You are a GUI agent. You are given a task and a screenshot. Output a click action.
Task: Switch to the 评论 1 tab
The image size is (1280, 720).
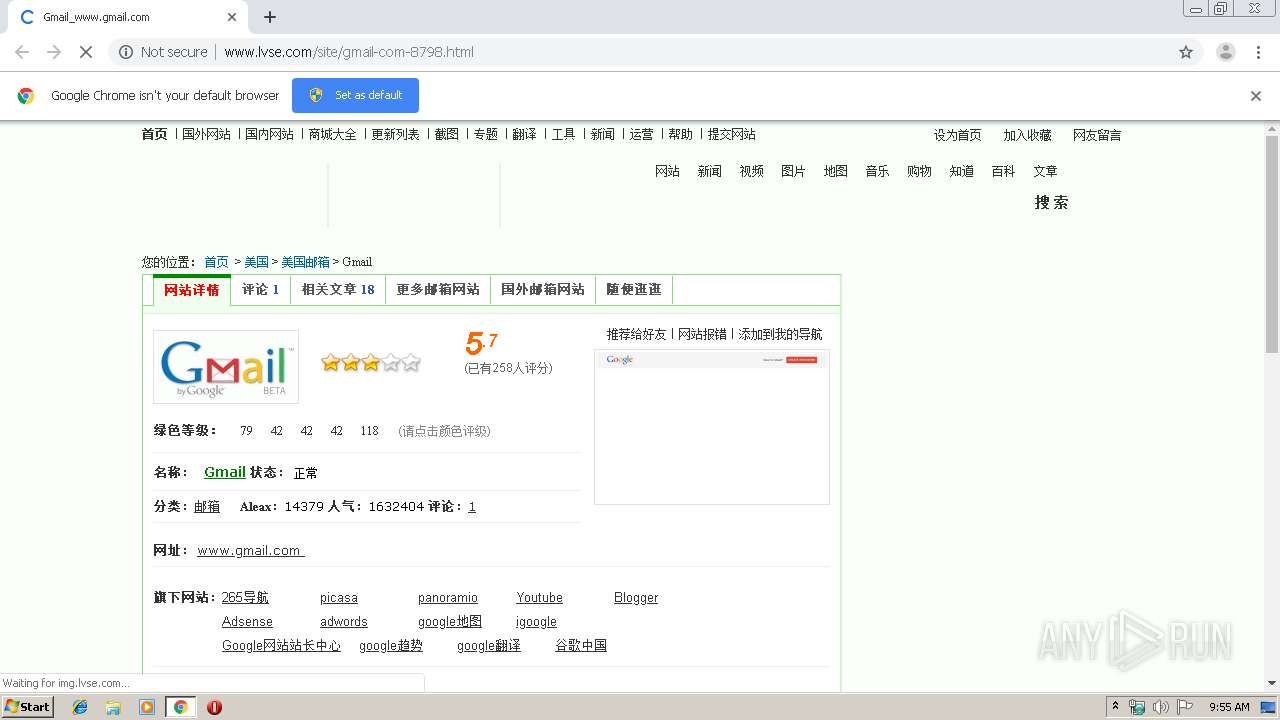tap(261, 290)
